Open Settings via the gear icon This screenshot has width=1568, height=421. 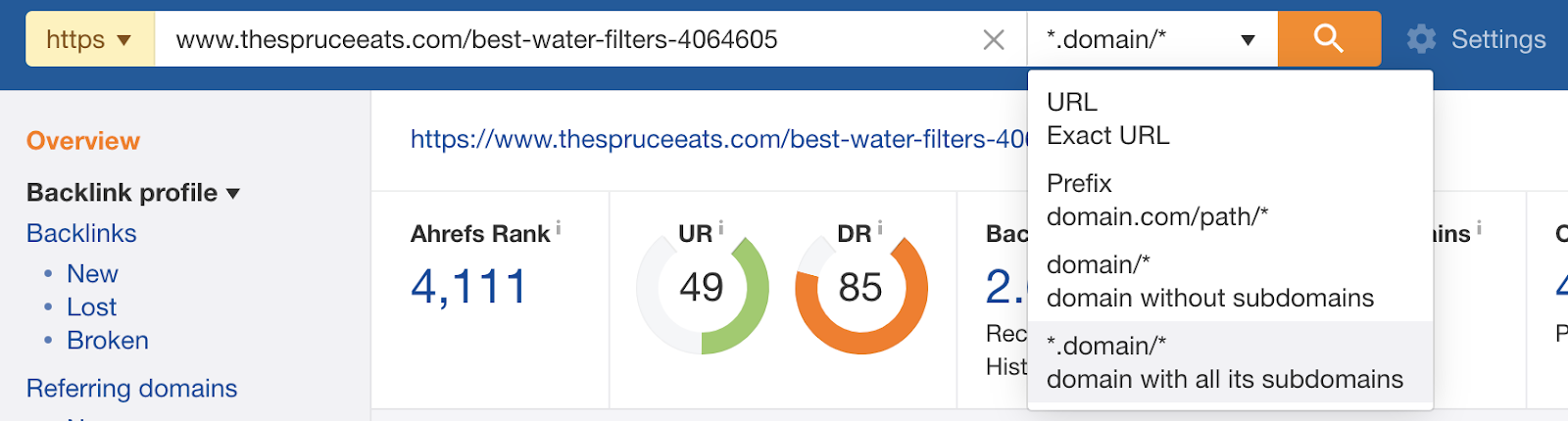point(1421,39)
